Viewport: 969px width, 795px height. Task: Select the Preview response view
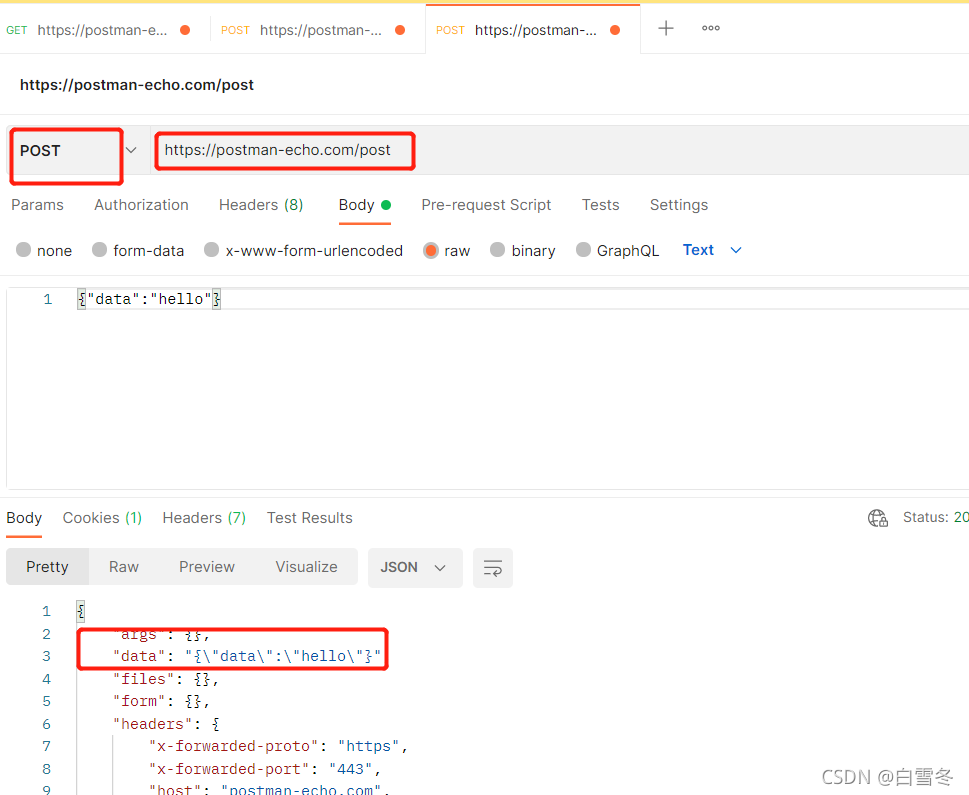[x=207, y=567]
